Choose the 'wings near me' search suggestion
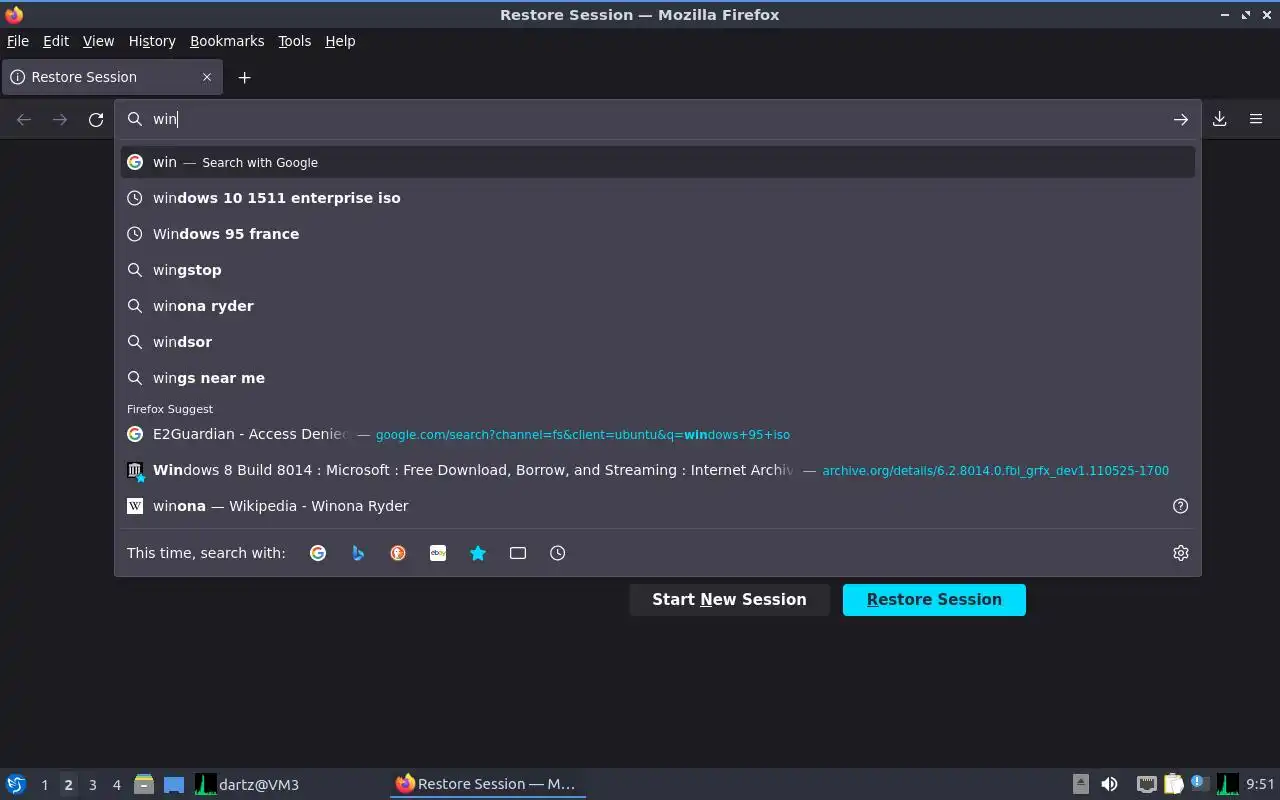This screenshot has height=800, width=1280. (658, 378)
